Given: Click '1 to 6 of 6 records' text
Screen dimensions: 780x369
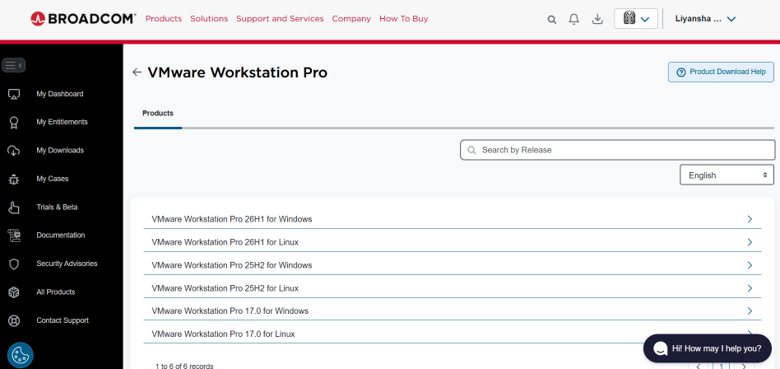Looking at the screenshot, I should click(184, 366).
